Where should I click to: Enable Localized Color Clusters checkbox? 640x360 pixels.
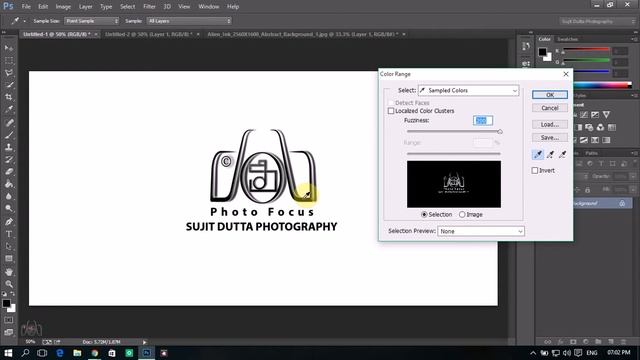coord(391,111)
